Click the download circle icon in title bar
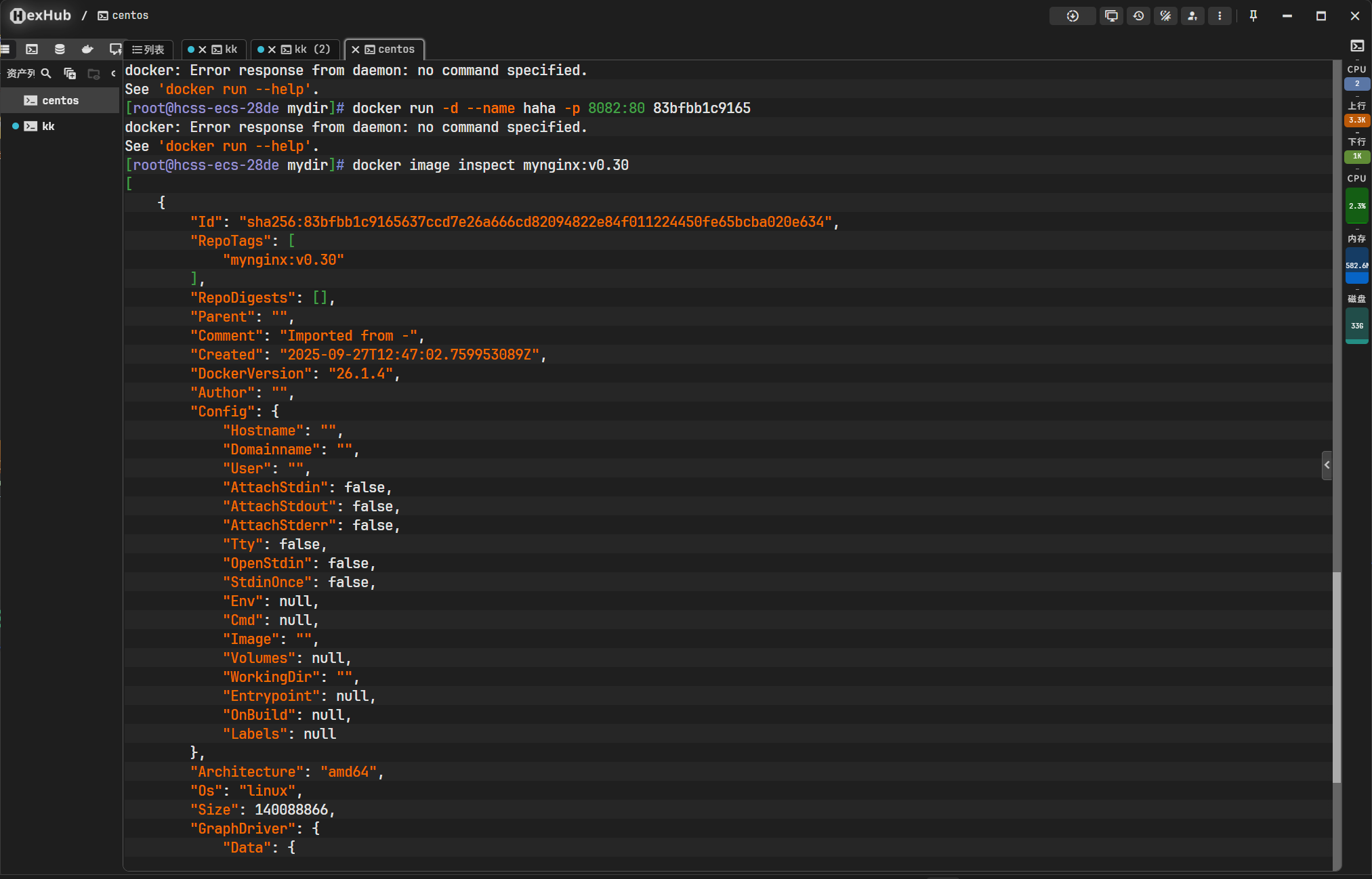This screenshot has width=1372, height=879. coord(1073,16)
